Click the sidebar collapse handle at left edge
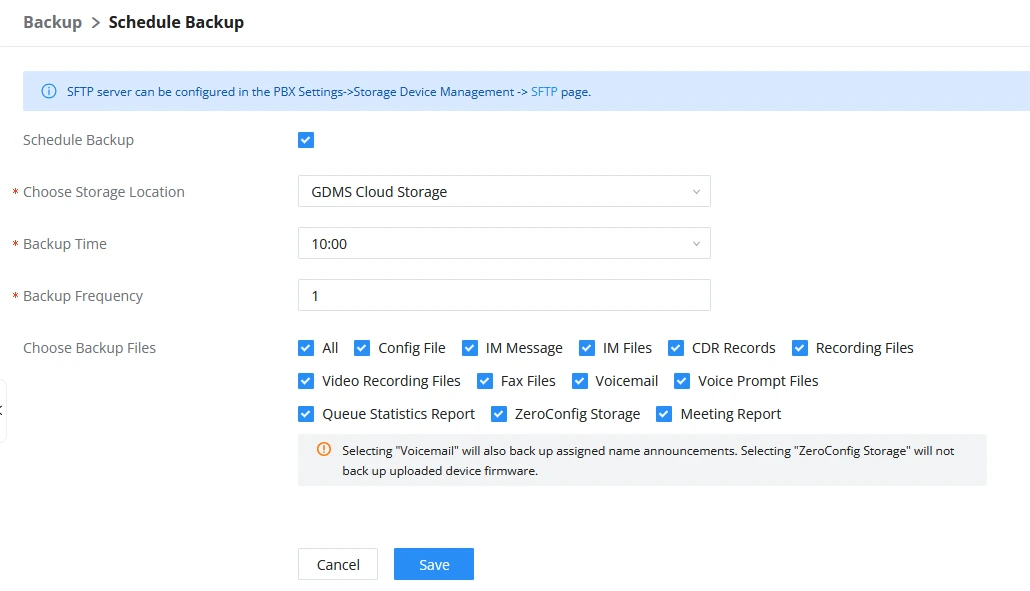The image size is (1030, 591). [x=2, y=411]
